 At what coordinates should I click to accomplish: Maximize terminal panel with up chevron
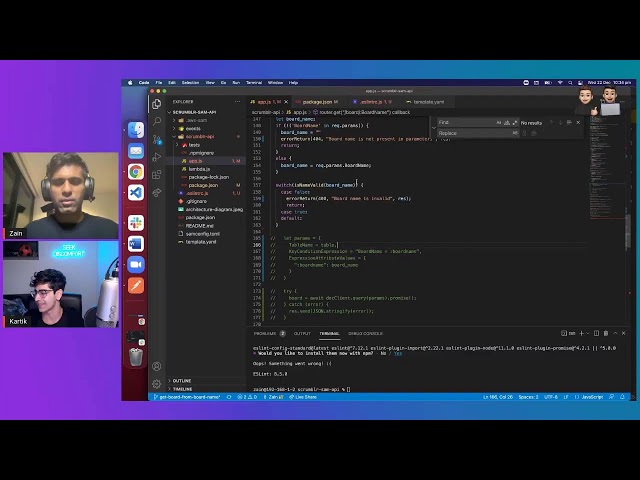(615, 333)
